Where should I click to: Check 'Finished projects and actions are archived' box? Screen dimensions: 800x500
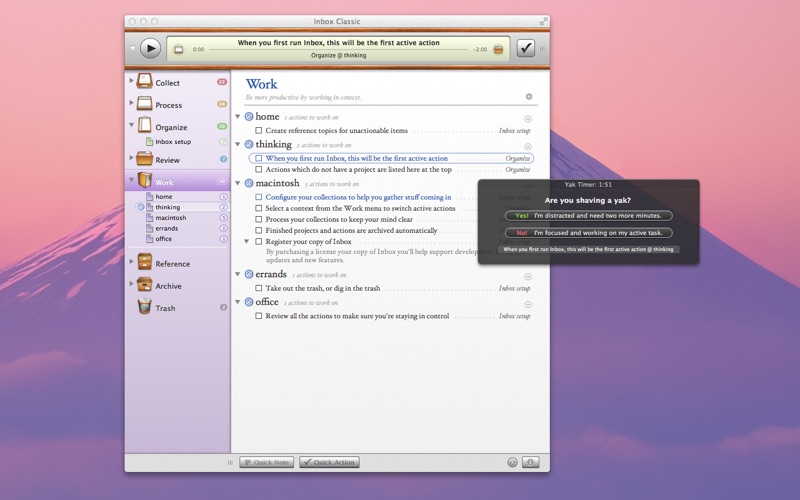coord(259,231)
